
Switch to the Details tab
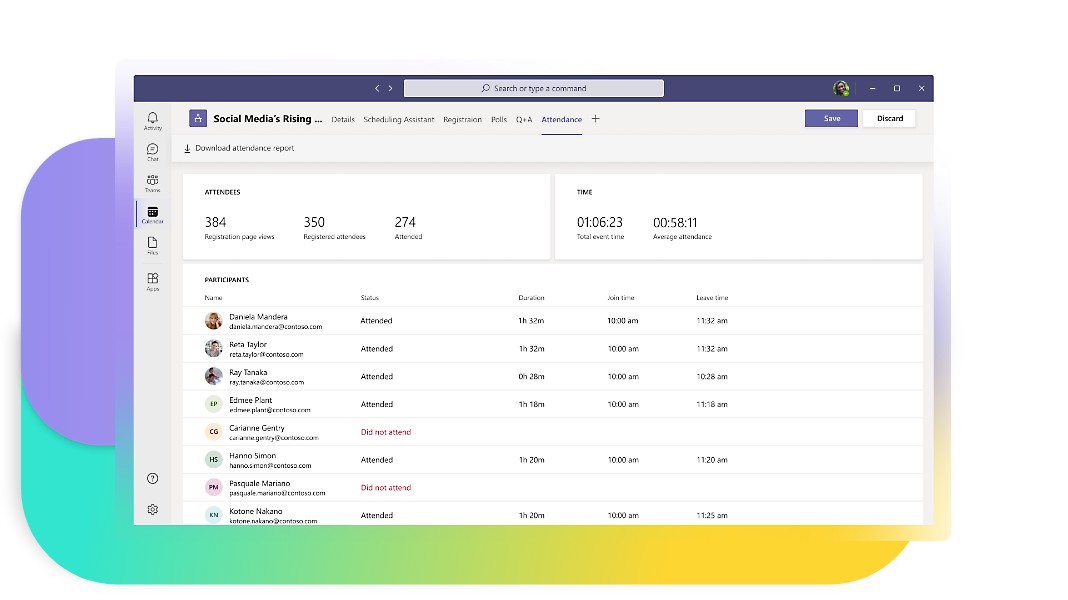click(343, 119)
